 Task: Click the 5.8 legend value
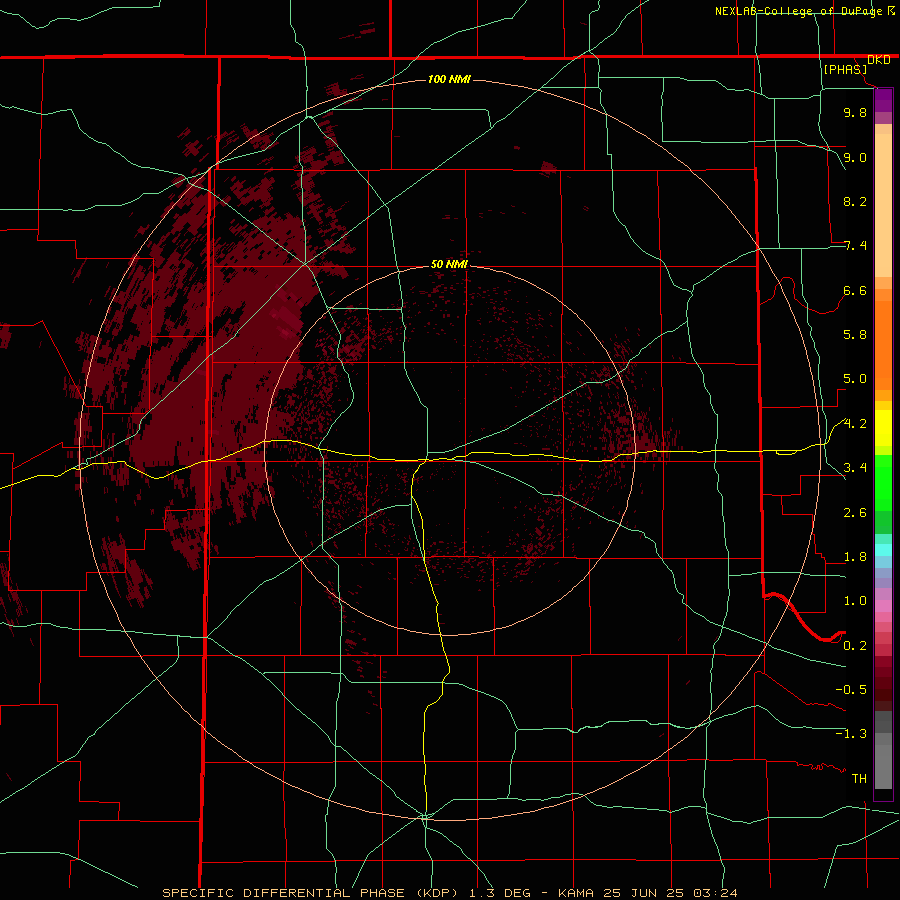pyautogui.click(x=855, y=335)
